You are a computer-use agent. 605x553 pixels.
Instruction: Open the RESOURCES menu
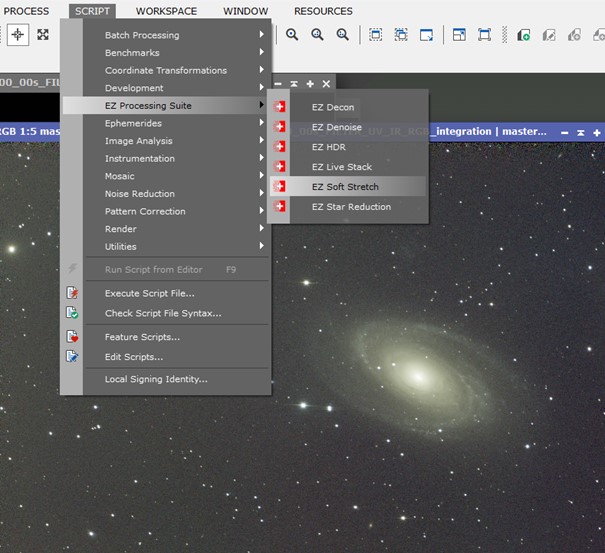tap(323, 11)
